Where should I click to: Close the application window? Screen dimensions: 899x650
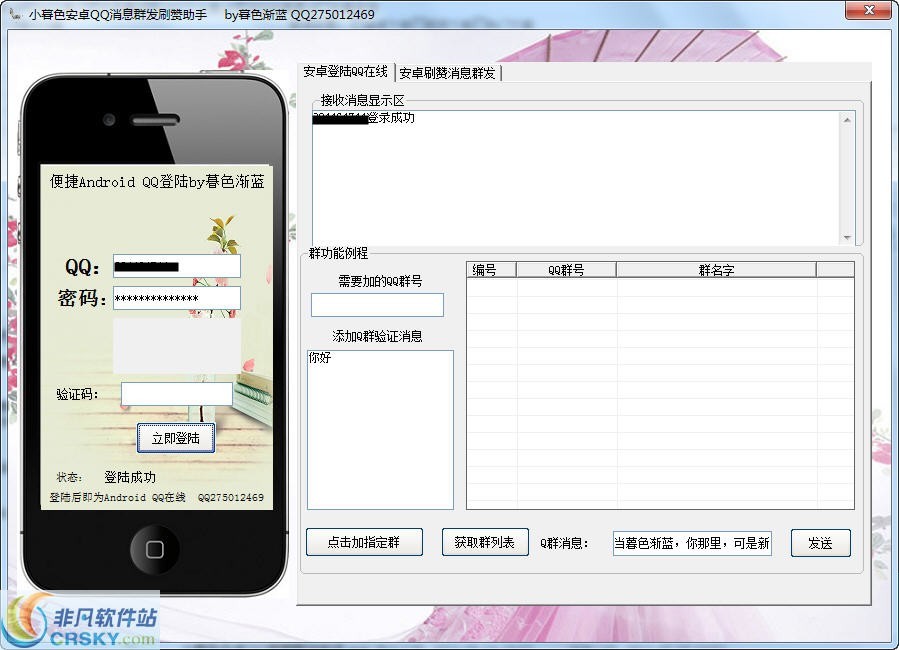point(869,10)
